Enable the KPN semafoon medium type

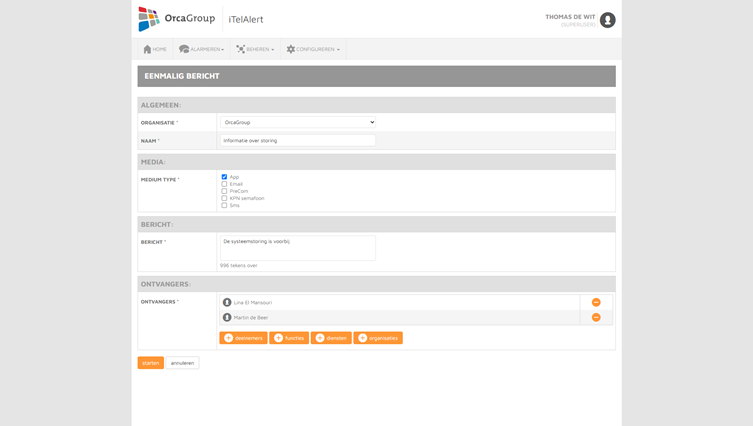coord(224,198)
